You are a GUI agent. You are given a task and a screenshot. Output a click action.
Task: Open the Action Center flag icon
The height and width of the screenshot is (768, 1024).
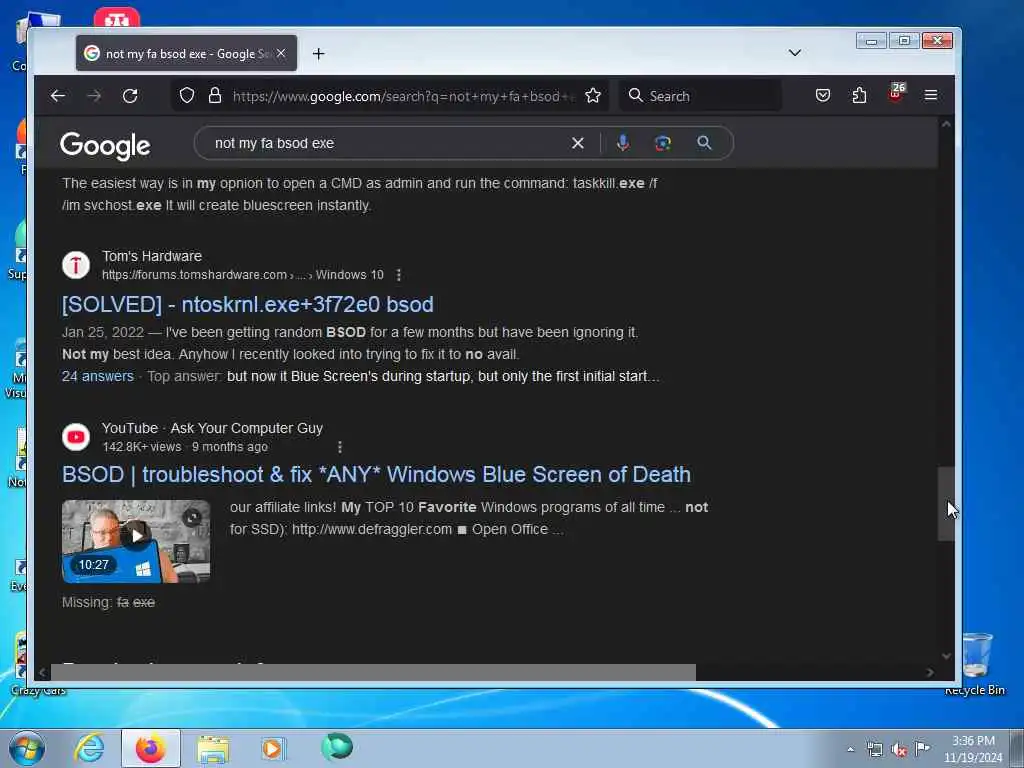(x=922, y=749)
